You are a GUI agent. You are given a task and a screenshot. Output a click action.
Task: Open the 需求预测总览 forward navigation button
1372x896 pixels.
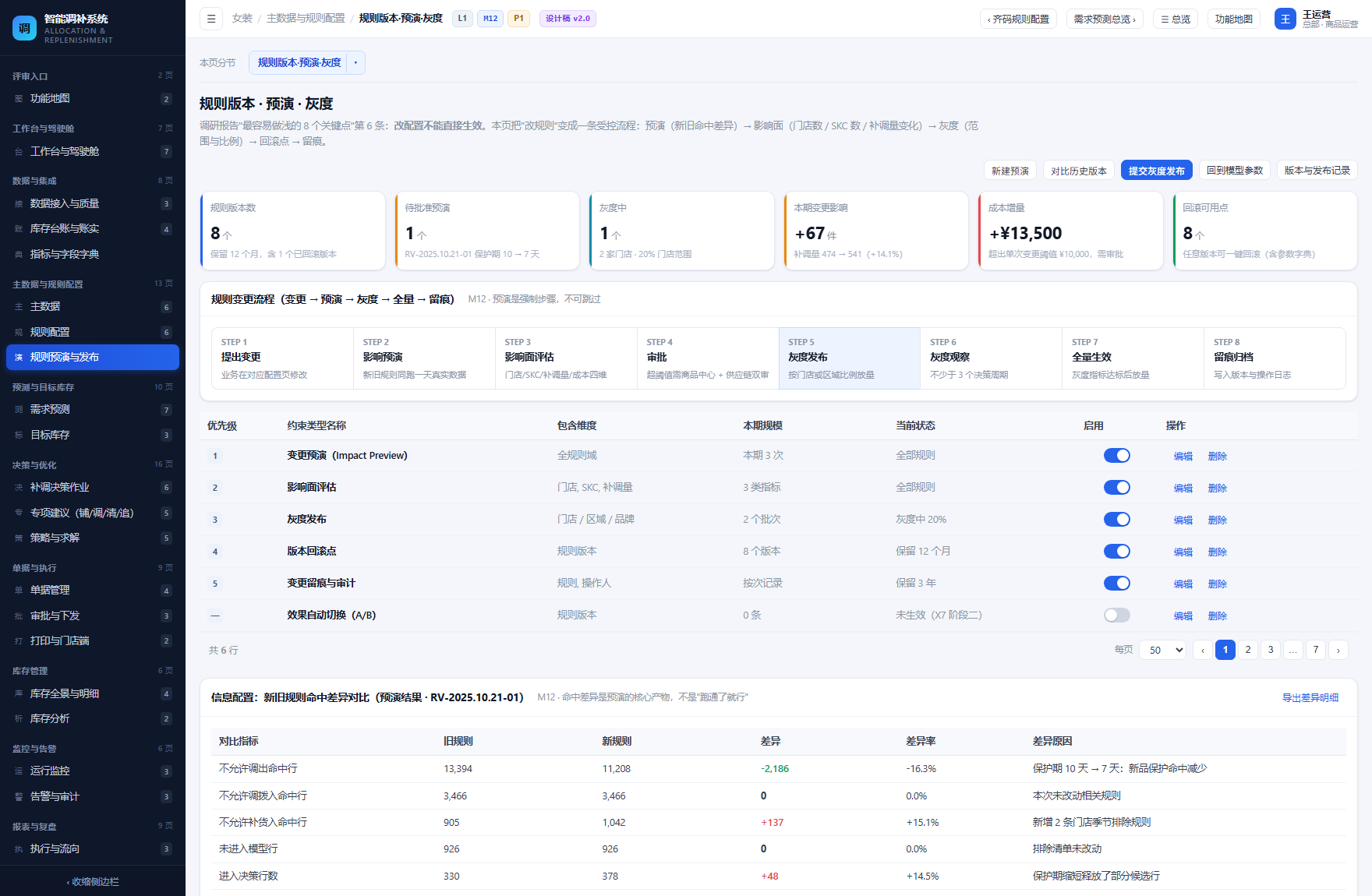click(x=1105, y=19)
